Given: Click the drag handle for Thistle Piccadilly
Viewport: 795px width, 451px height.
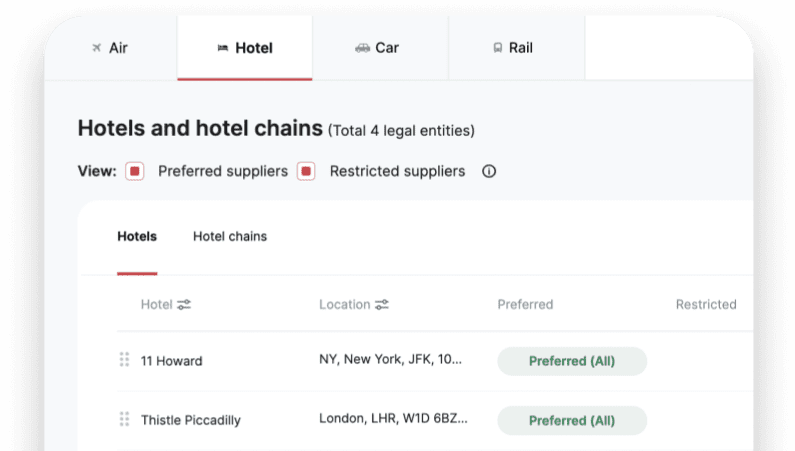Looking at the screenshot, I should (124, 419).
